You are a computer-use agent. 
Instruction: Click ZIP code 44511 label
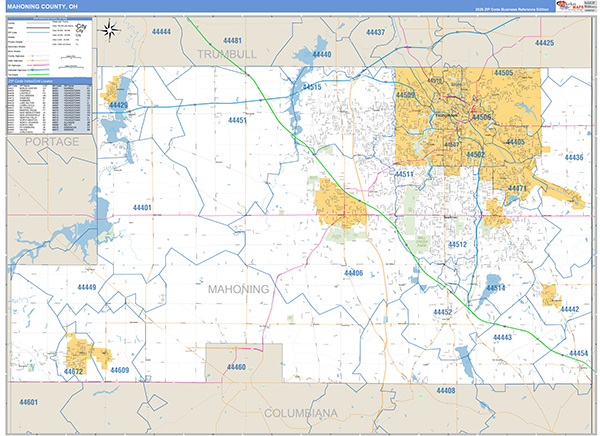click(x=404, y=174)
